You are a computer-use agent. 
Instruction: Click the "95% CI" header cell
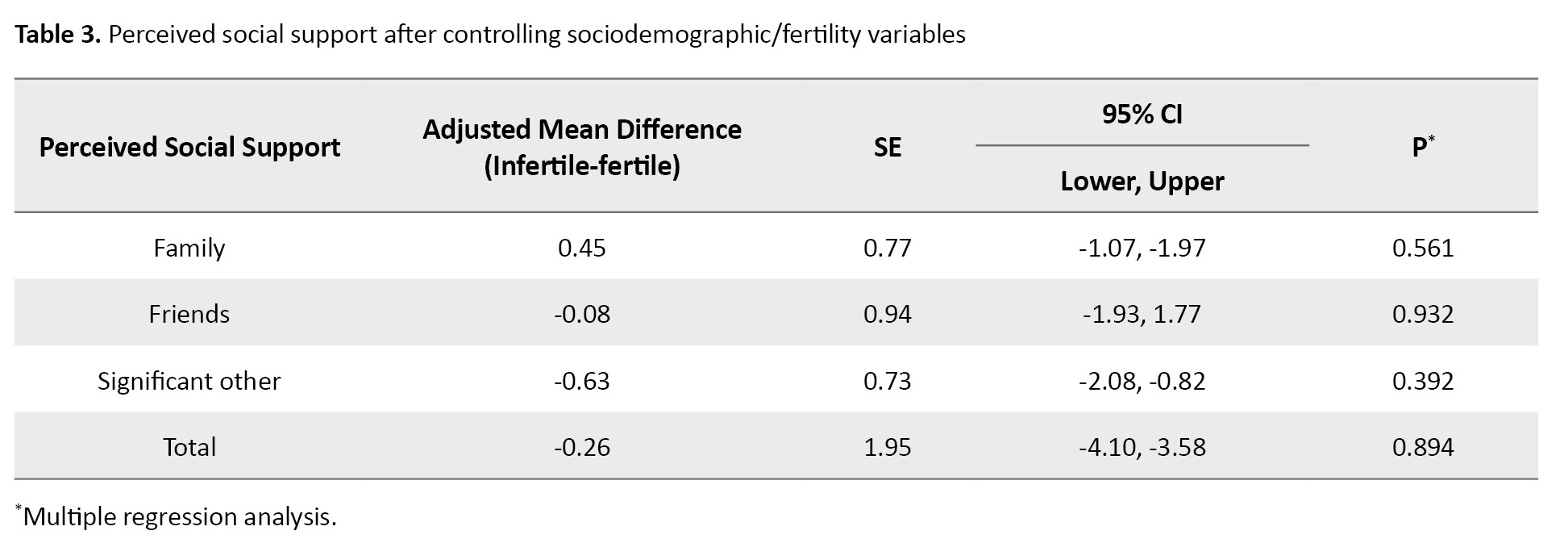click(1142, 115)
